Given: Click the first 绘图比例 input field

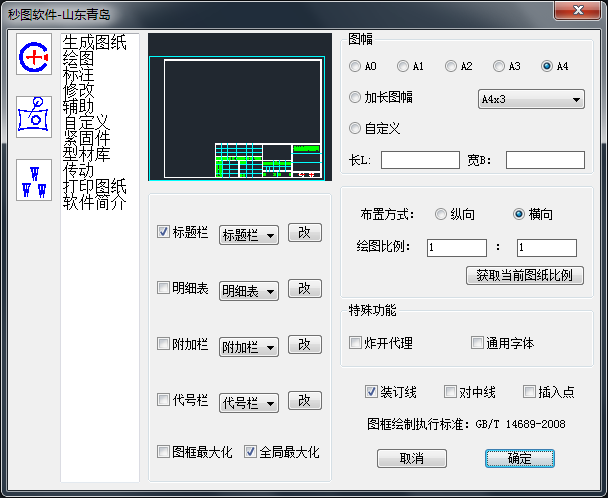Looking at the screenshot, I should pos(457,247).
